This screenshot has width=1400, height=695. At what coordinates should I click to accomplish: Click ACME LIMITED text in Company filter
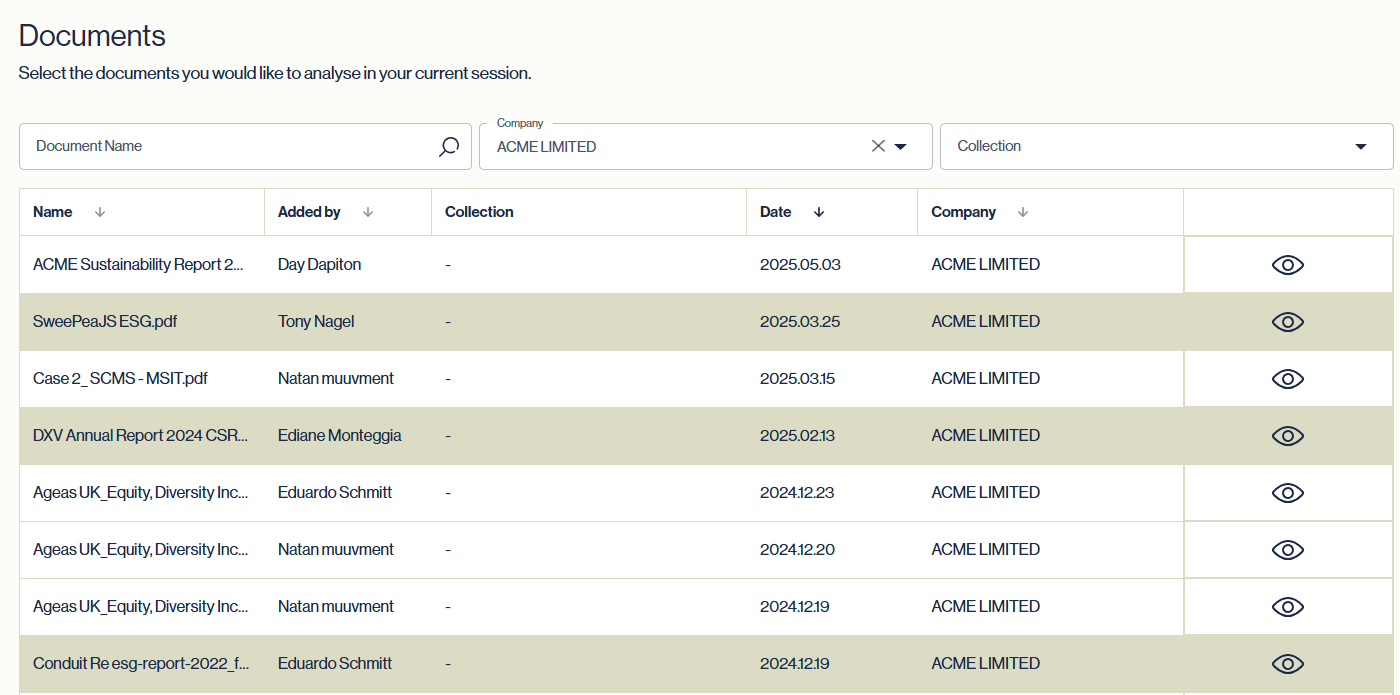click(546, 147)
